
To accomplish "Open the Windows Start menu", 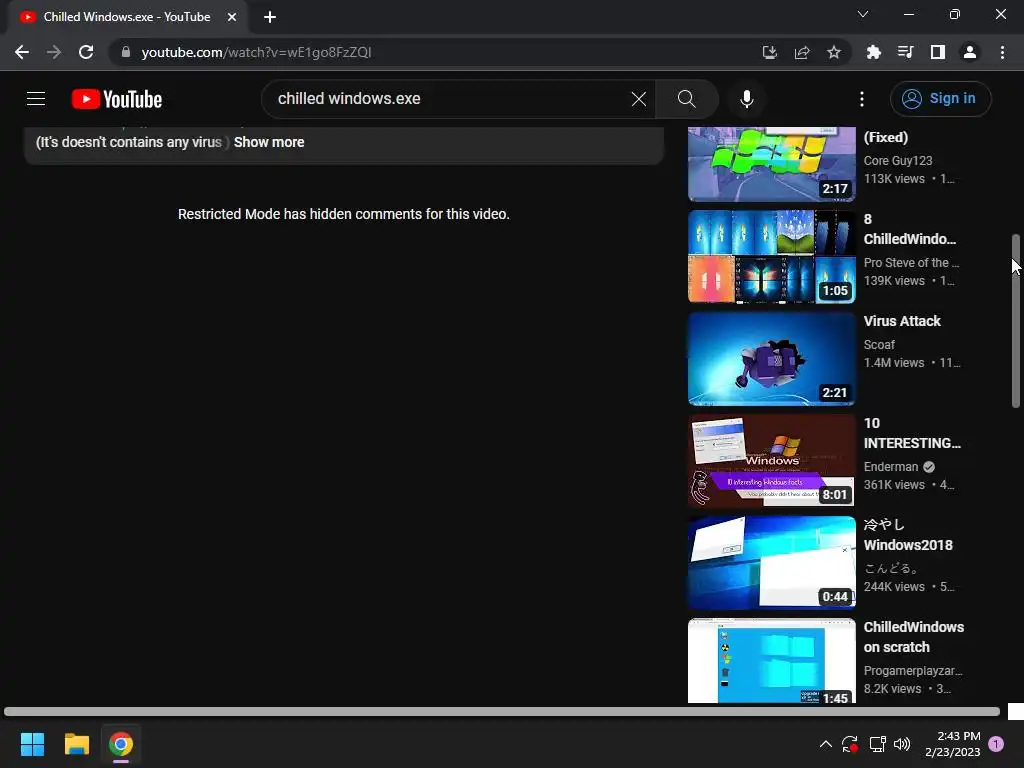I will pos(32,744).
